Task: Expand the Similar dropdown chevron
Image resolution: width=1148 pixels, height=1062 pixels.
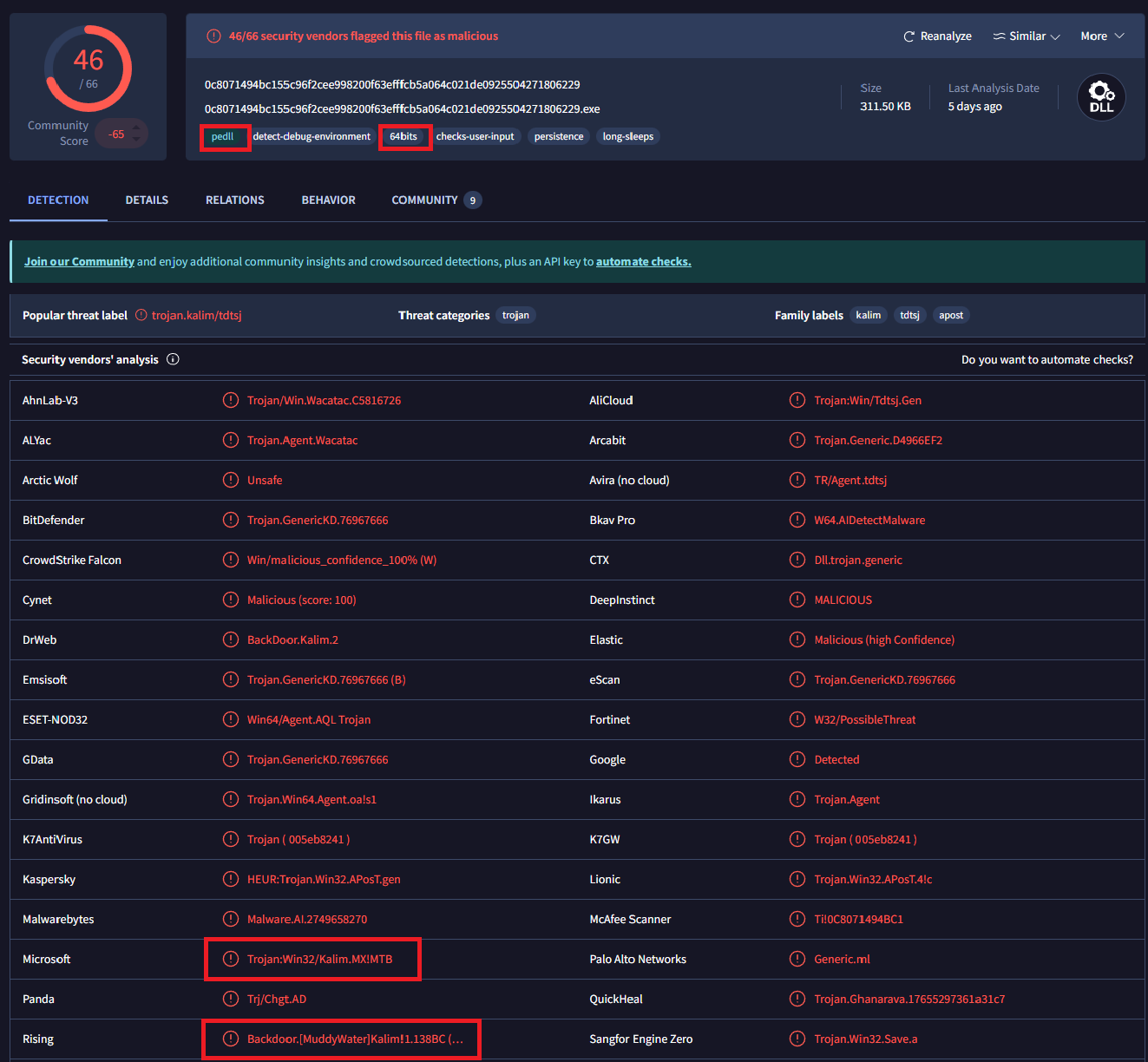Action: click(1055, 36)
